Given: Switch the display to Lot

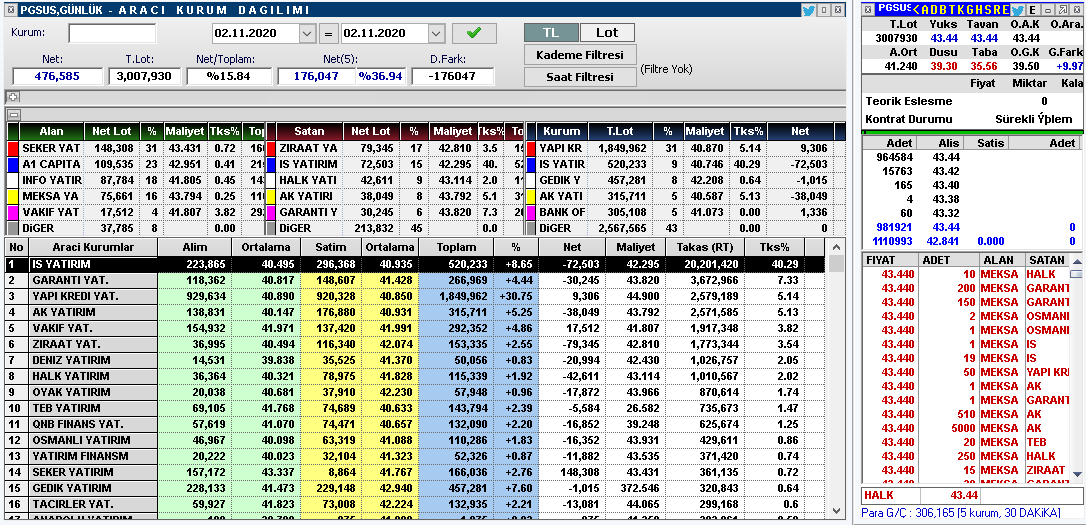Looking at the screenshot, I should click(607, 33).
